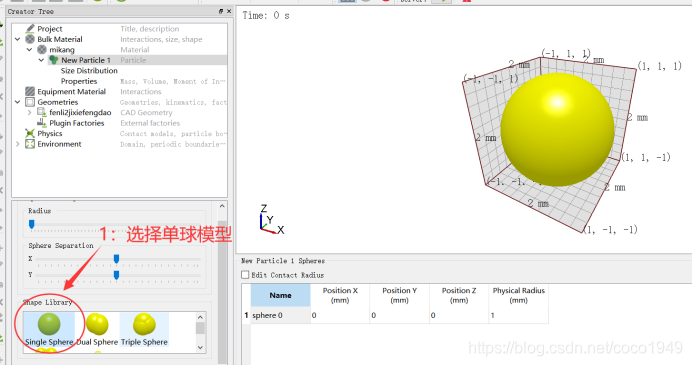Click the Sphere Separation X slider handle
Image resolution: width=692 pixels, height=366 pixels.
point(116,259)
